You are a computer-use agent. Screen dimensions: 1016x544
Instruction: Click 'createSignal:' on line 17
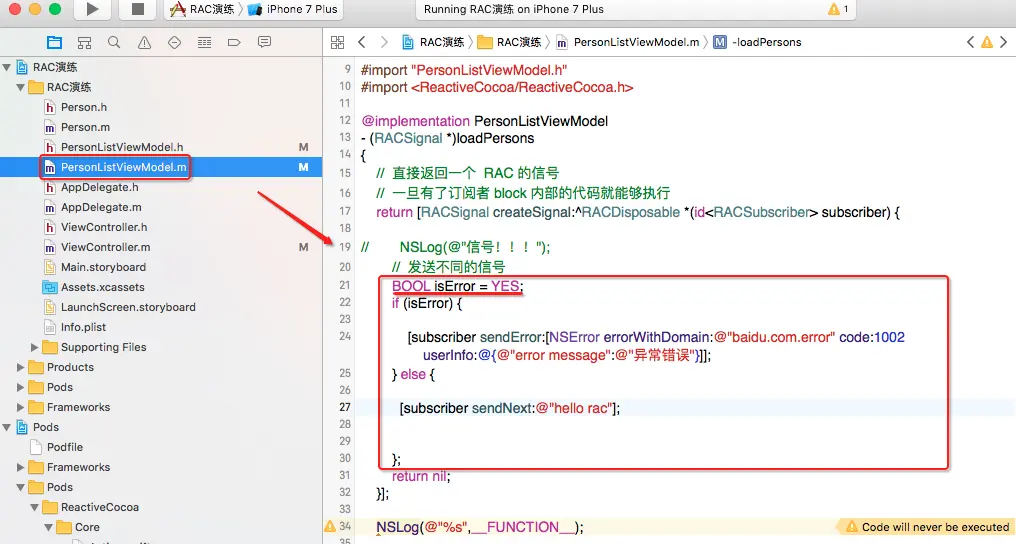tap(533, 212)
